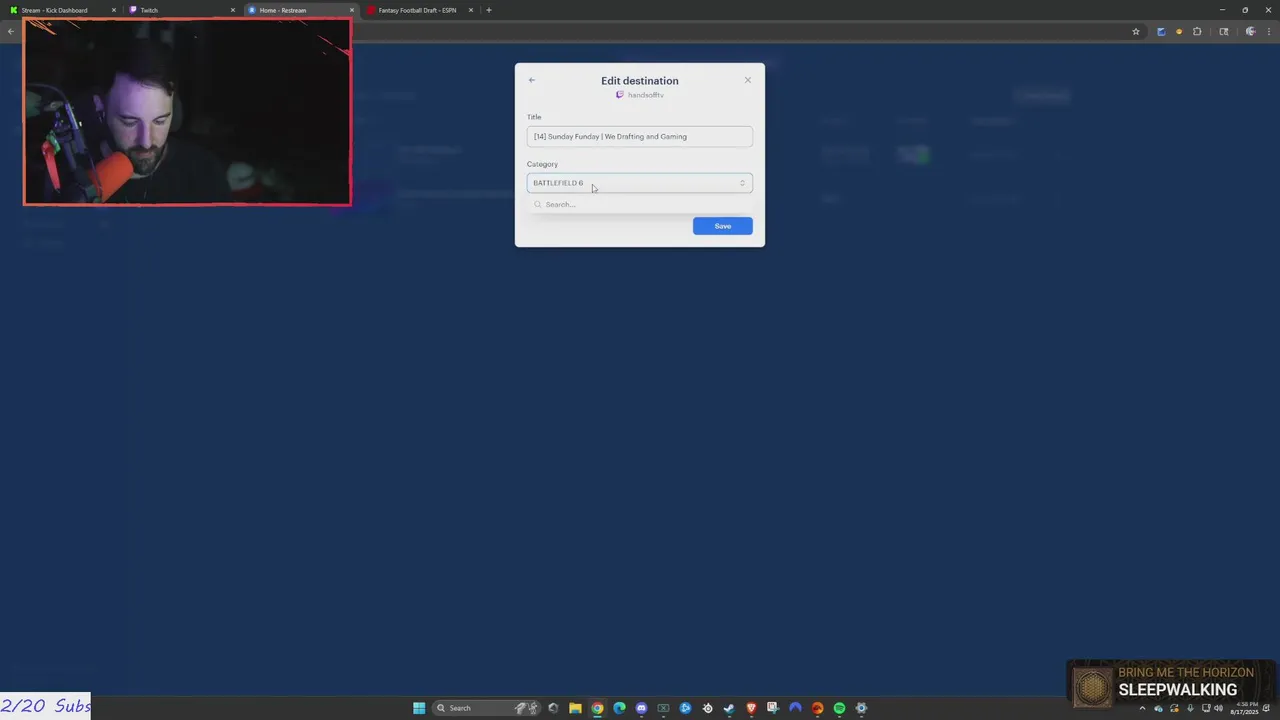Open Google Chrome from the taskbar
Image resolution: width=1280 pixels, height=720 pixels.
(x=597, y=708)
